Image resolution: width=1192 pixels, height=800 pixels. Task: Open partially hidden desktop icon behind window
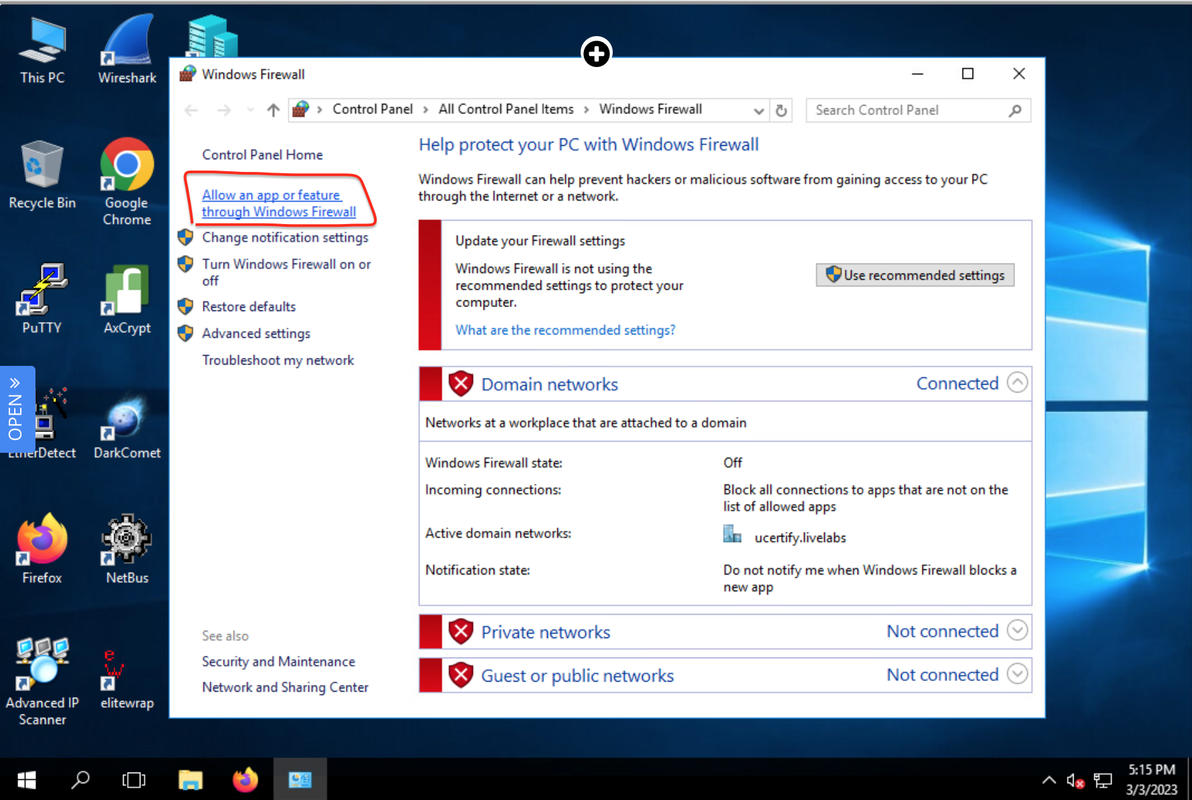(213, 37)
